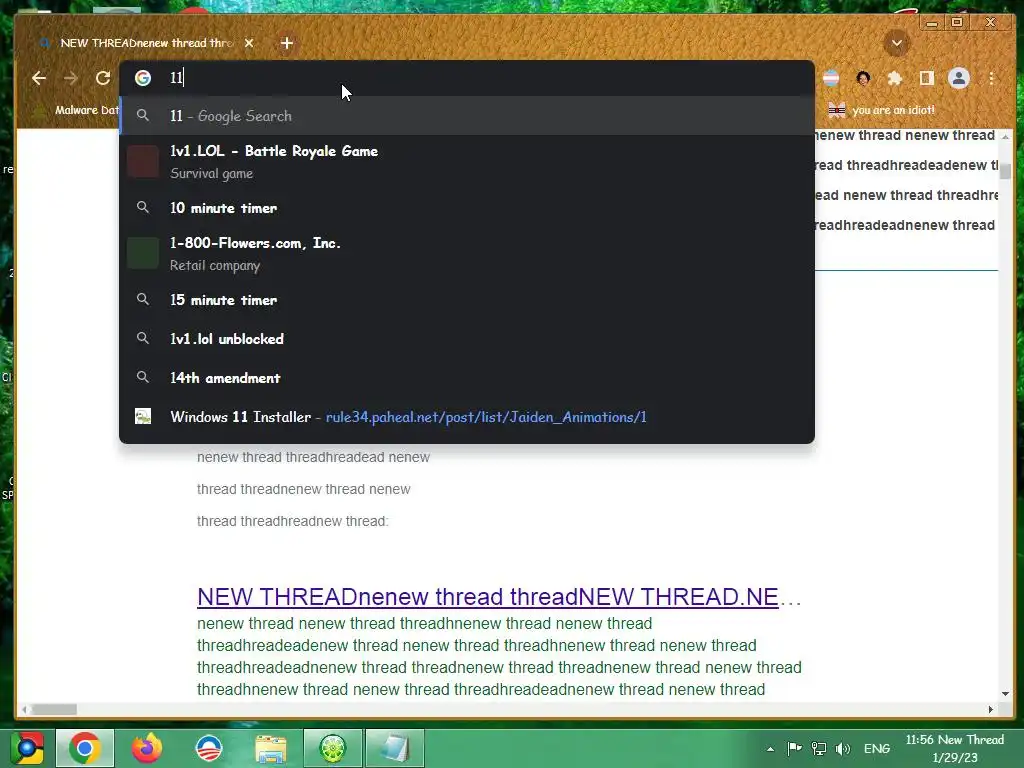
Task: Open the Malware Dat bookmark
Action: coord(77,110)
